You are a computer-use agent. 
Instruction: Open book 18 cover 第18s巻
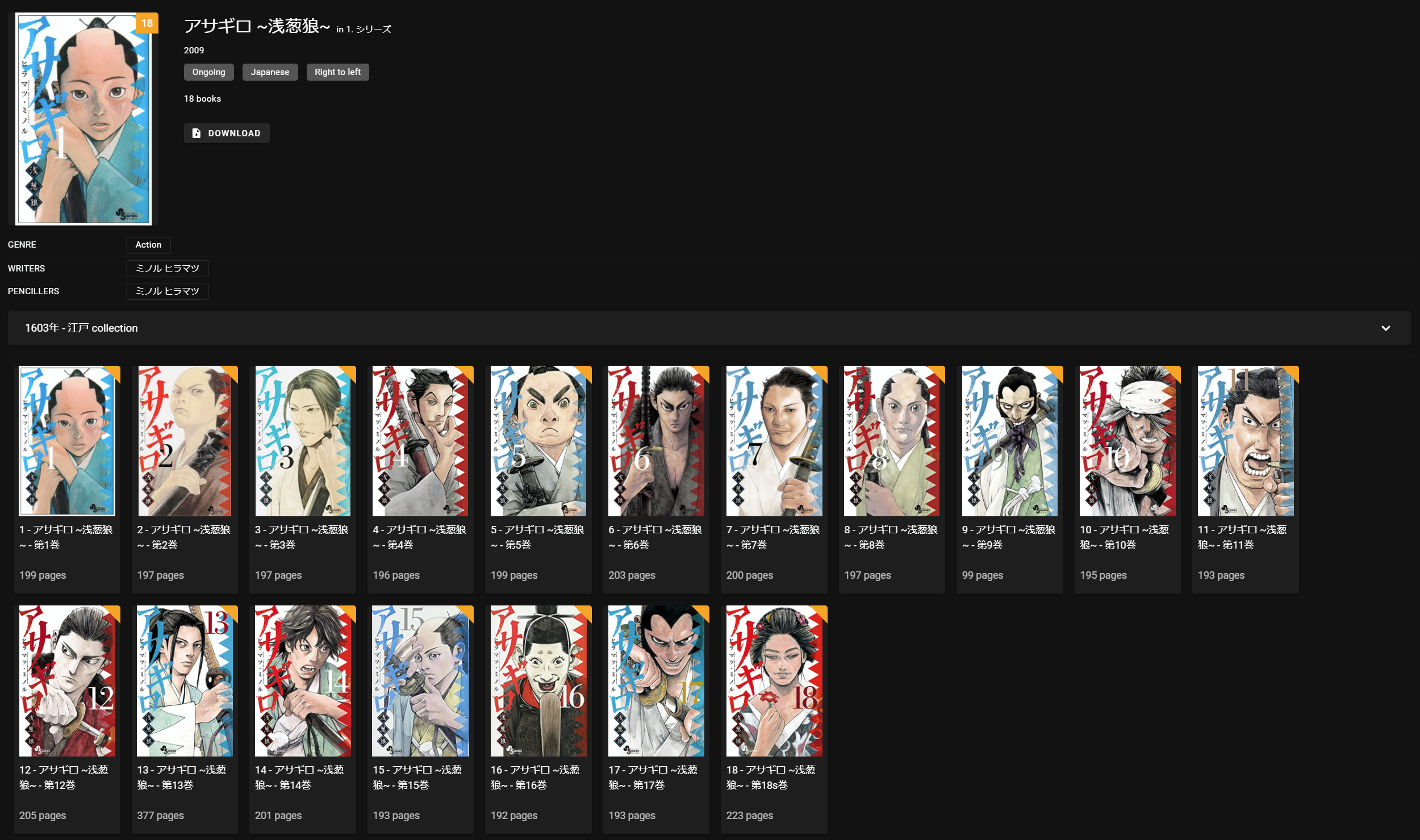[774, 681]
